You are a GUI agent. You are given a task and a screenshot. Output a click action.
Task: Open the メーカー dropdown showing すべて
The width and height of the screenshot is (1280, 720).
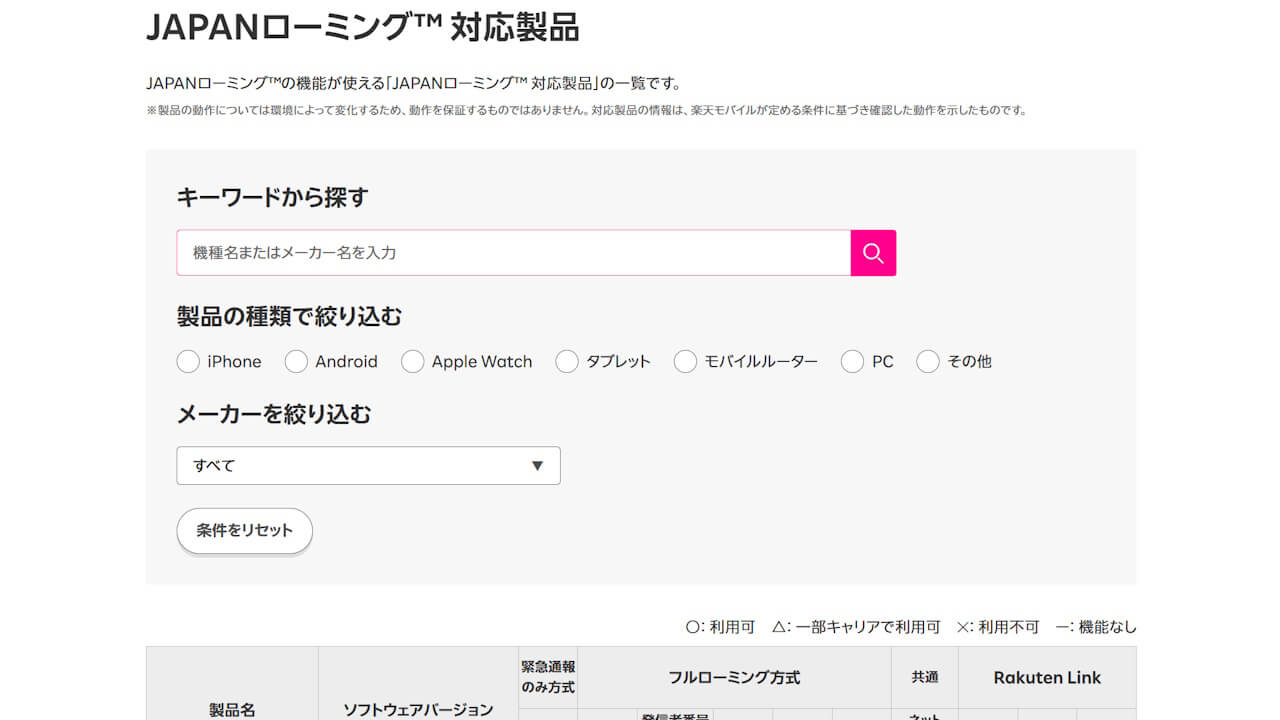point(368,465)
